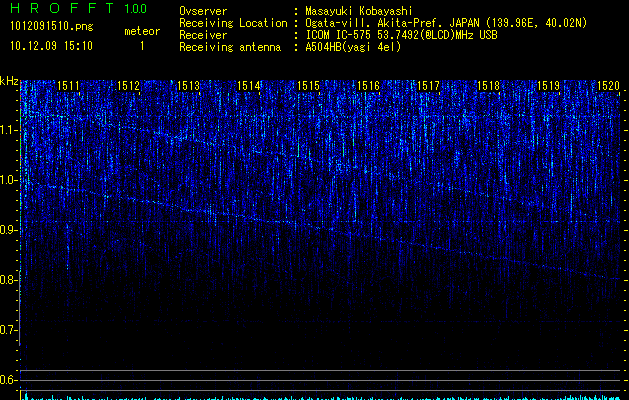This screenshot has width=629, height=400.
Task: Click the 1518 time marker
Action: tap(488, 85)
